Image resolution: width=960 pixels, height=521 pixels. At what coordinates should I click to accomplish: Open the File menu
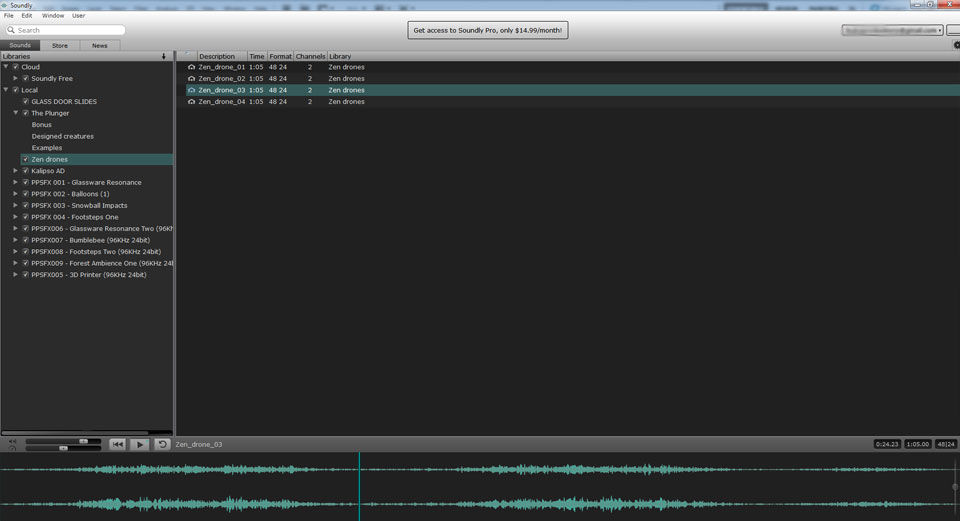[x=9, y=16]
